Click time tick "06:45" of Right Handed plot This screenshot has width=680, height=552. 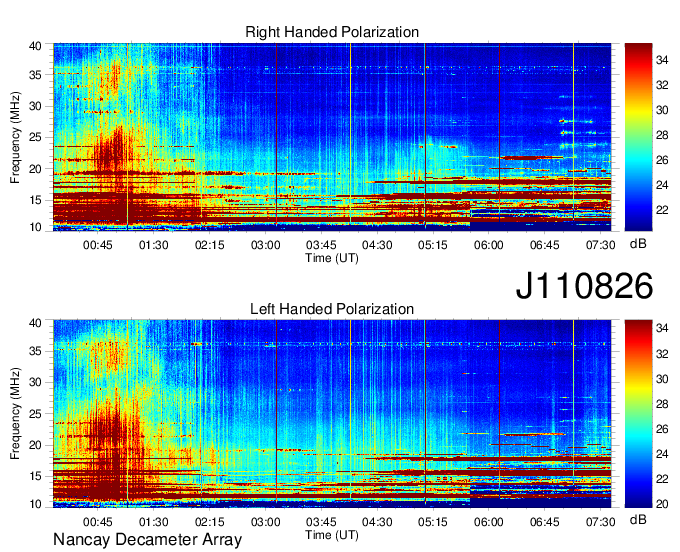[x=545, y=245]
